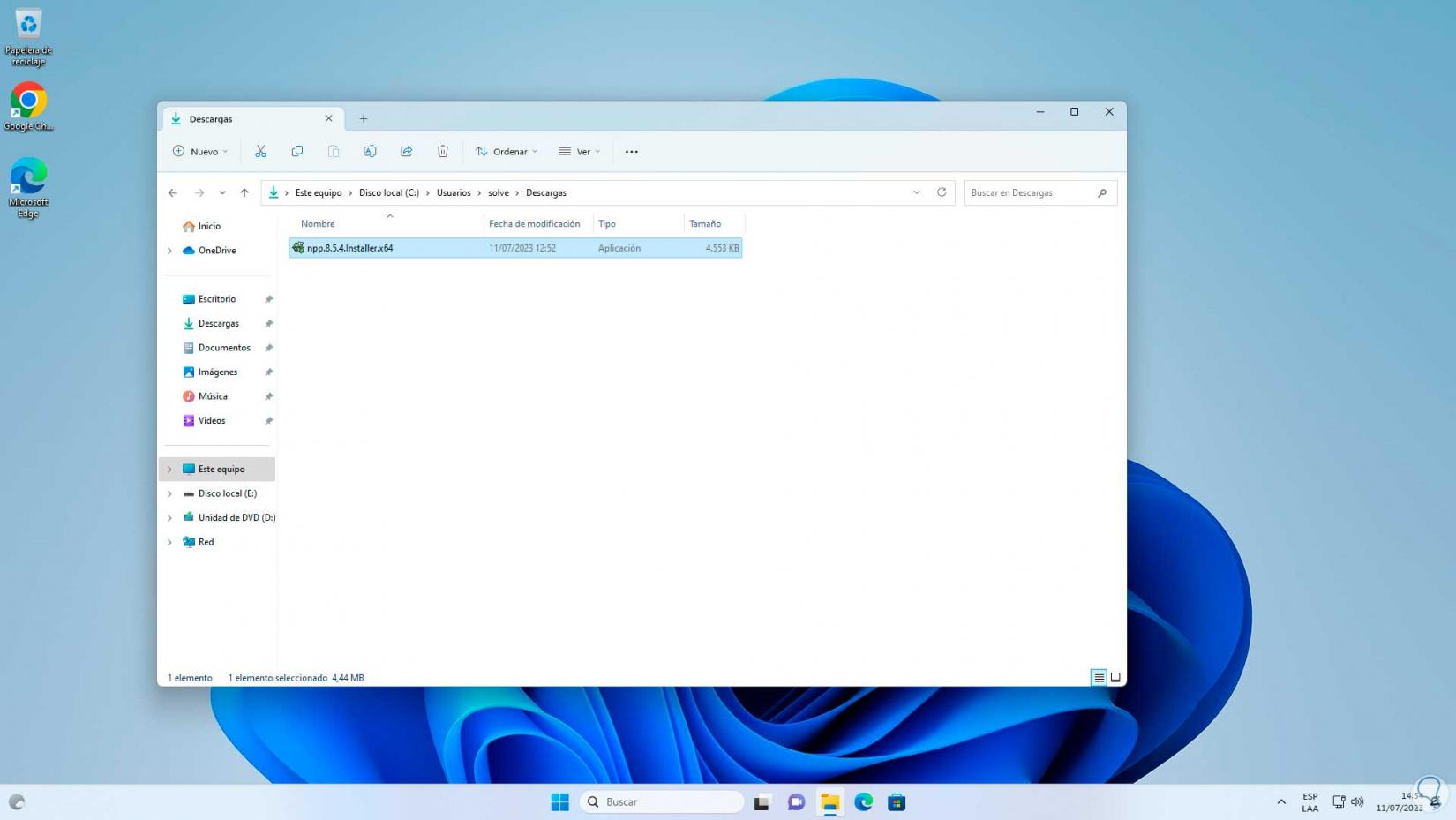Click the Rename icon in toolbar
The height and width of the screenshot is (820, 1456).
click(x=370, y=152)
